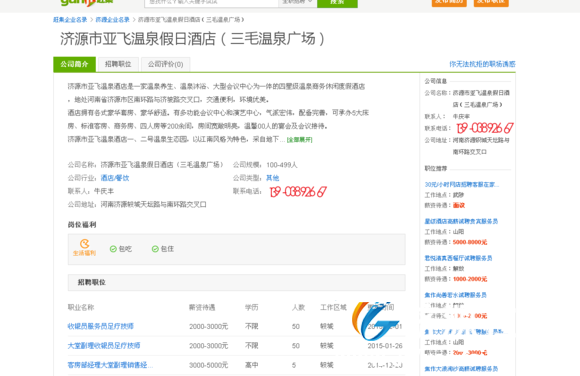
Task: Expand full description via 全部展开
Action: click(300, 140)
